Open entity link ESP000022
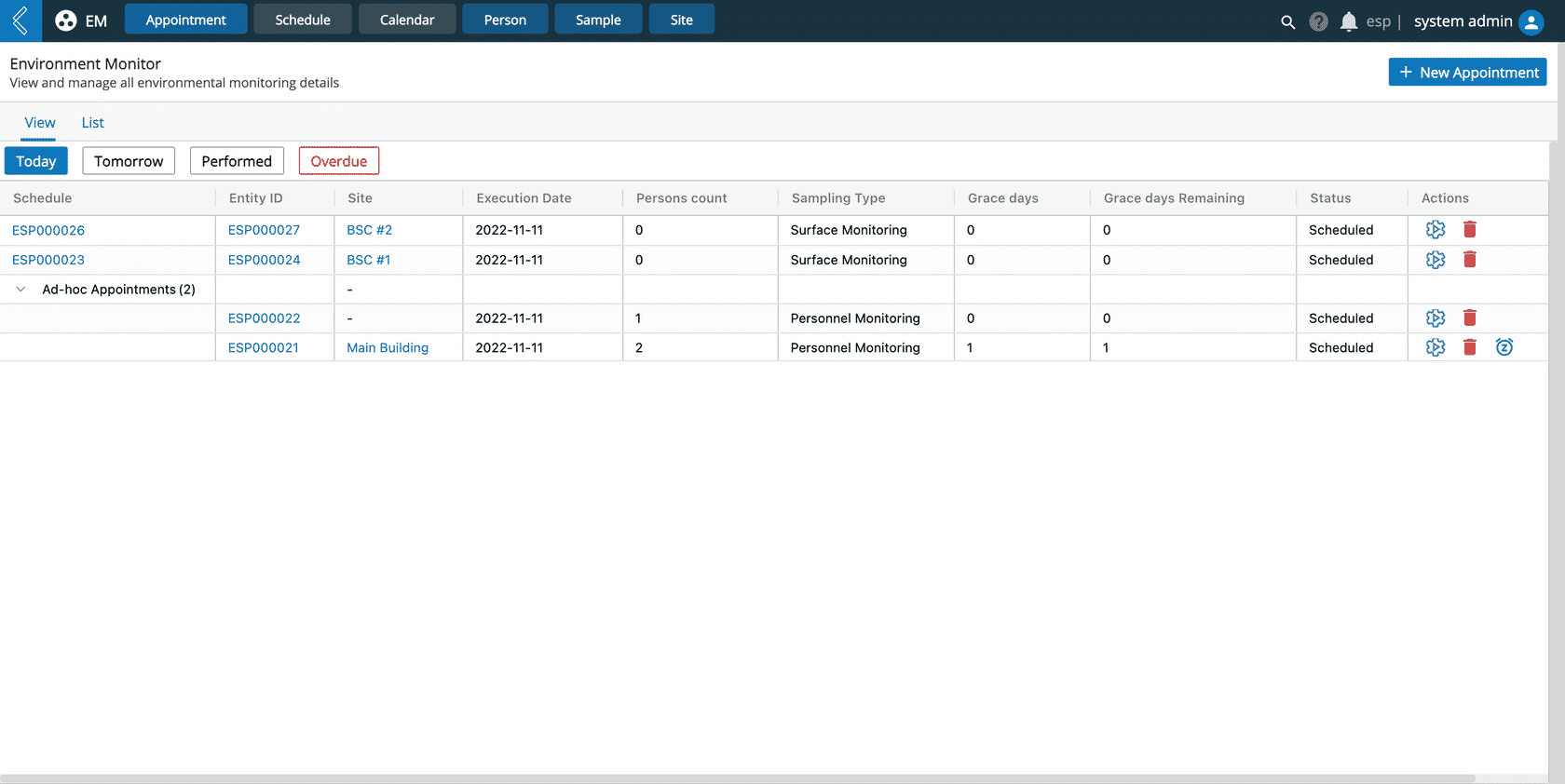 click(264, 318)
